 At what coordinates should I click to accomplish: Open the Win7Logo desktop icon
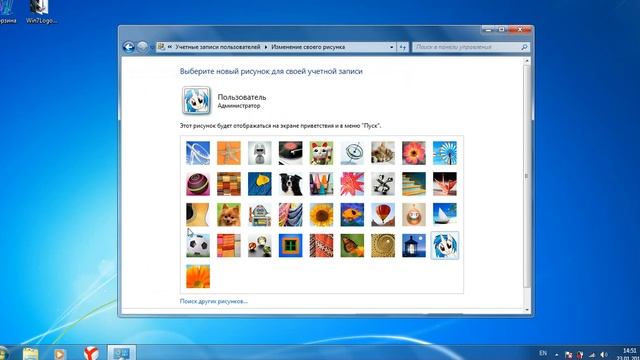pos(41,12)
